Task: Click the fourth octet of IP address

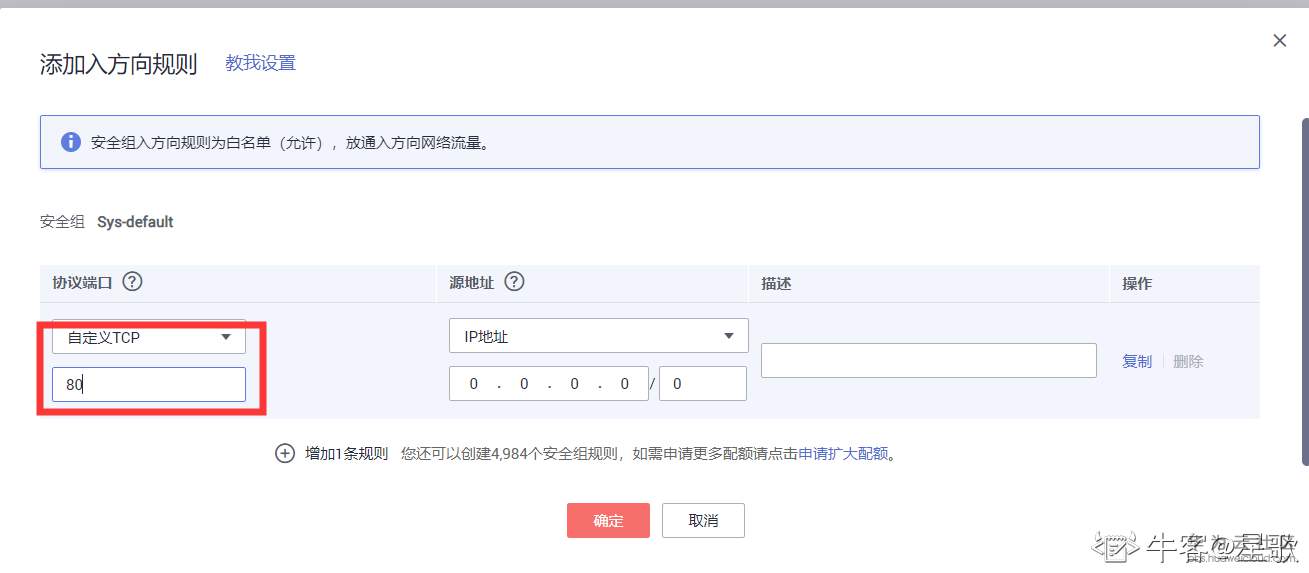Action: point(624,384)
